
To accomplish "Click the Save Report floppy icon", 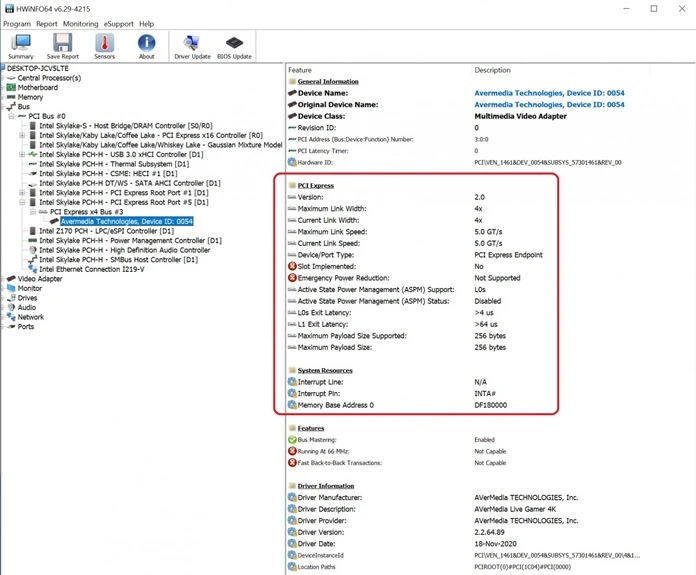I will [62, 46].
